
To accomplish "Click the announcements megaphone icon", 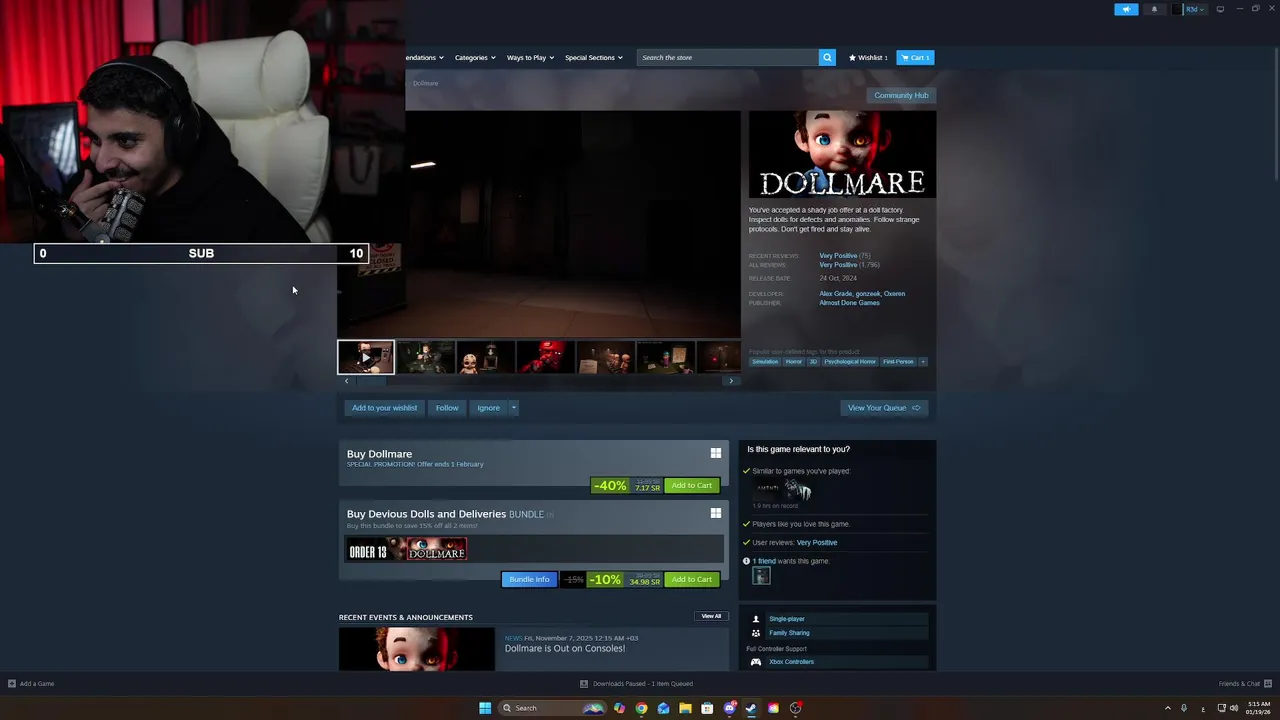I will 1126,9.
